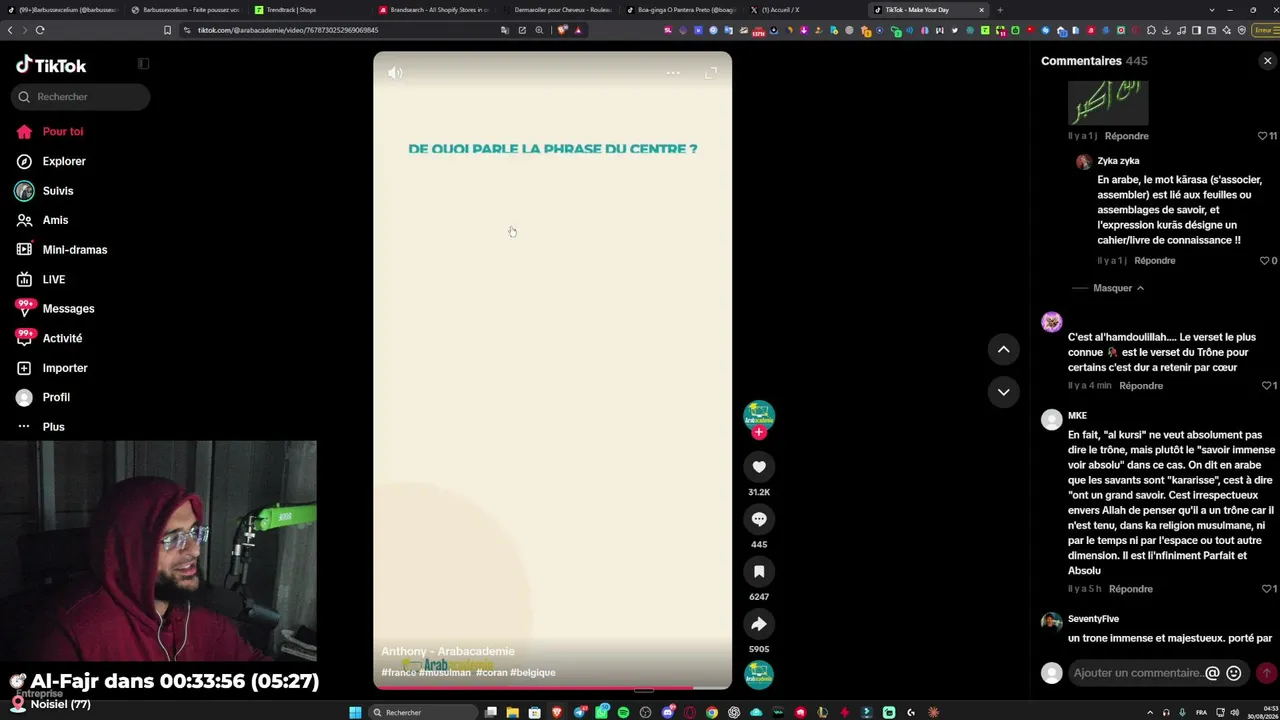Follow creator with red plus button
The width and height of the screenshot is (1280, 720).
click(x=759, y=433)
